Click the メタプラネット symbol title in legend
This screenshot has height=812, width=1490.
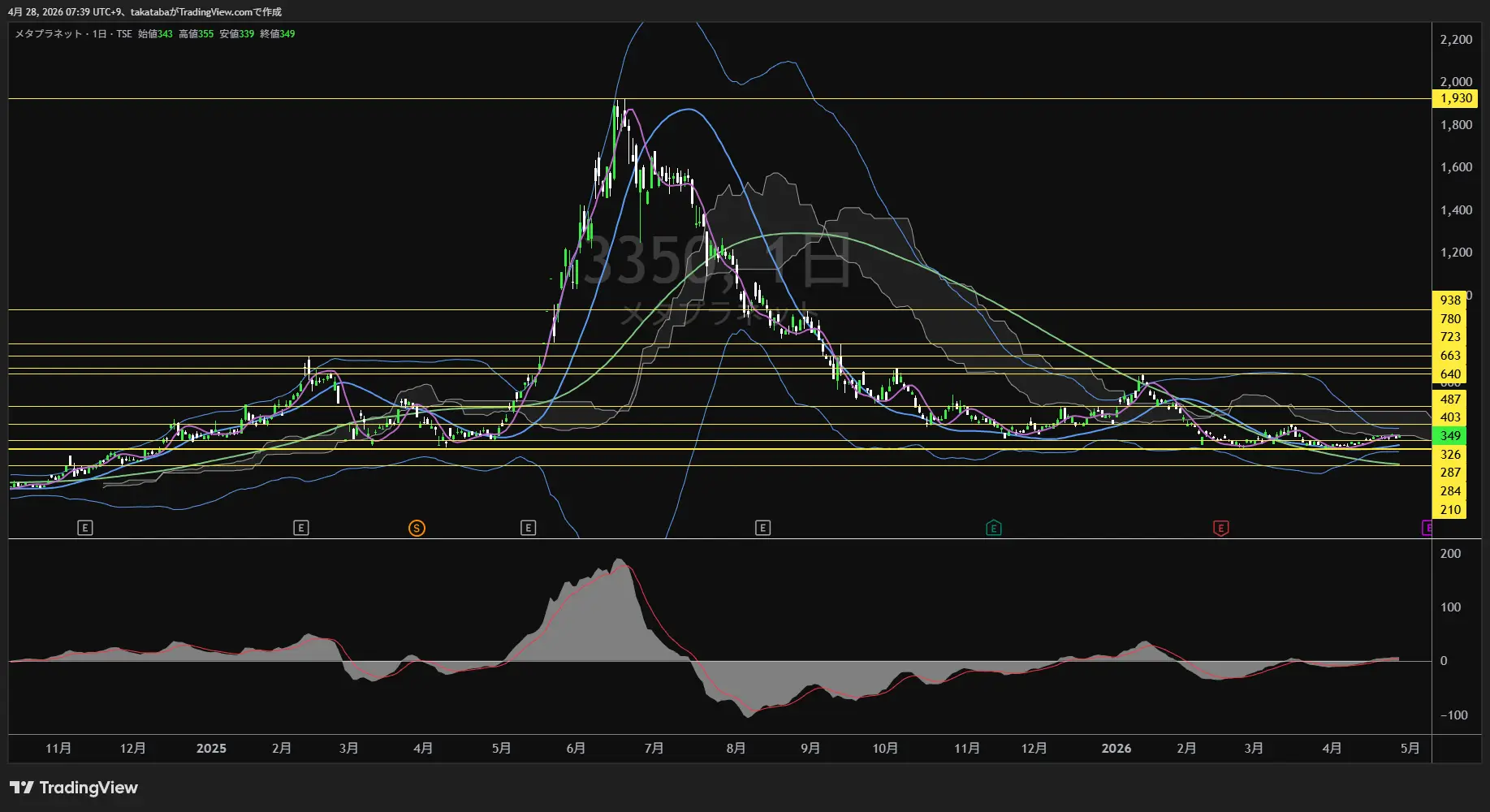click(x=49, y=34)
